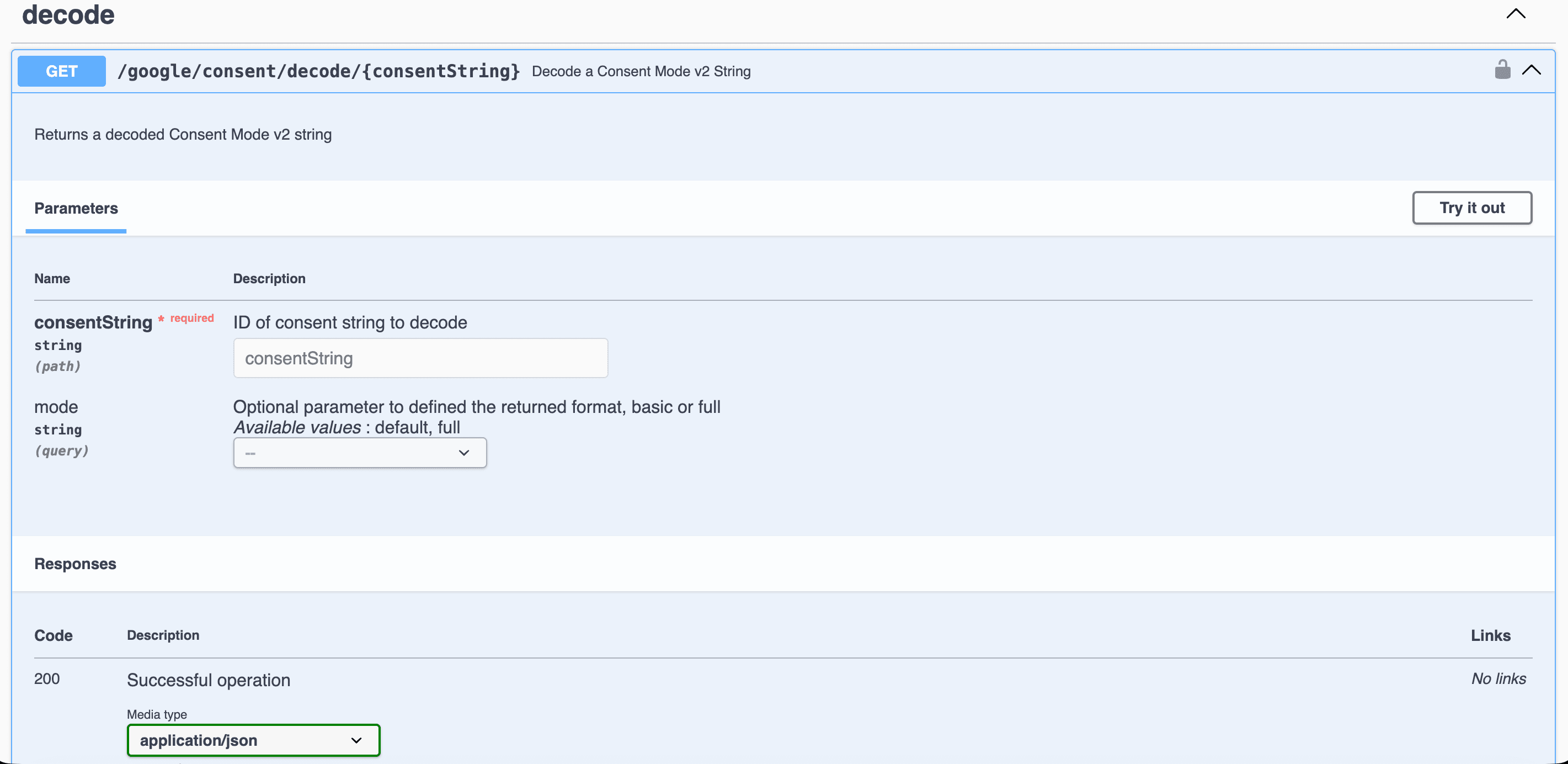Click the red required indicator on consentString

tap(187, 318)
